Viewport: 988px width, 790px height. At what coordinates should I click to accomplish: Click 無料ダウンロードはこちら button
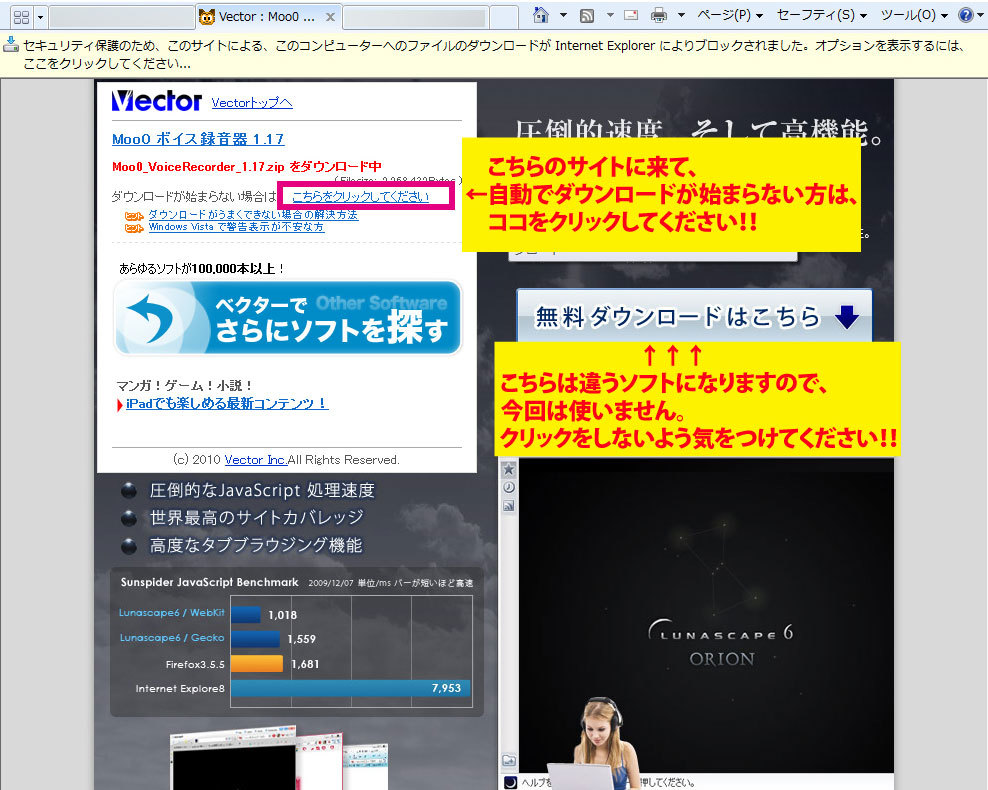pos(694,316)
